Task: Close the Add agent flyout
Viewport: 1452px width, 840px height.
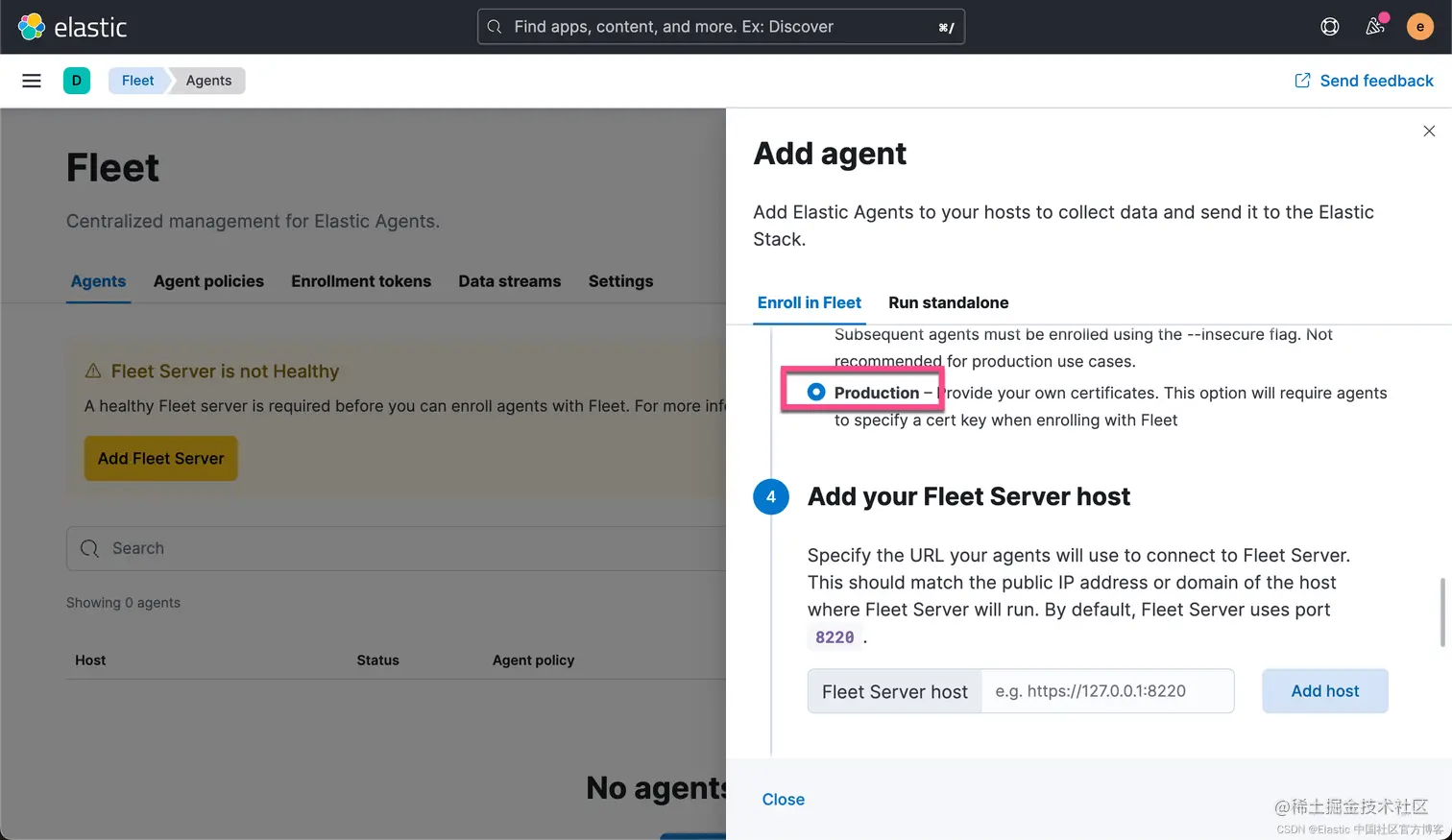Action: tap(1429, 132)
